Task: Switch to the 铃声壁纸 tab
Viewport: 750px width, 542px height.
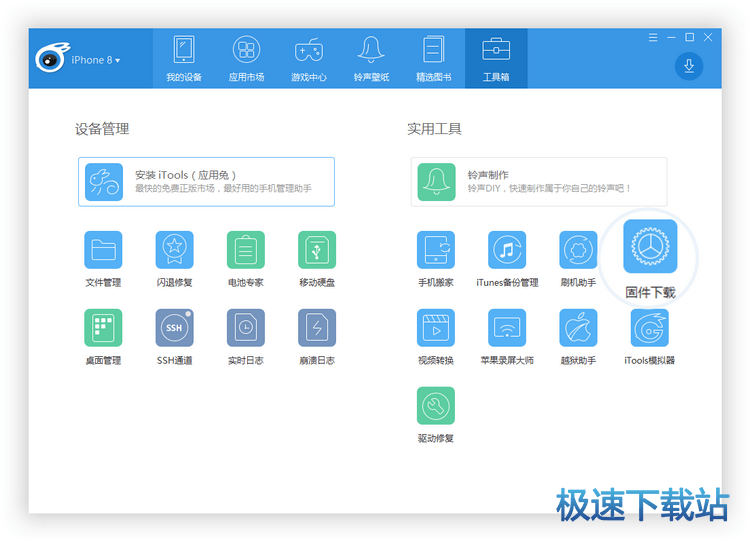Action: (x=371, y=58)
